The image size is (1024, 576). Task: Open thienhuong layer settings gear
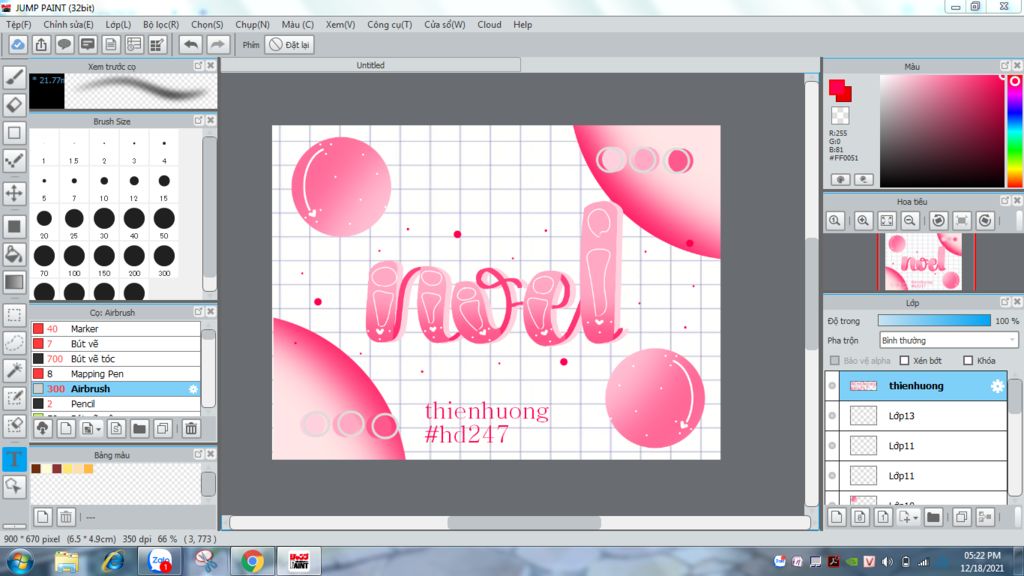pos(997,386)
